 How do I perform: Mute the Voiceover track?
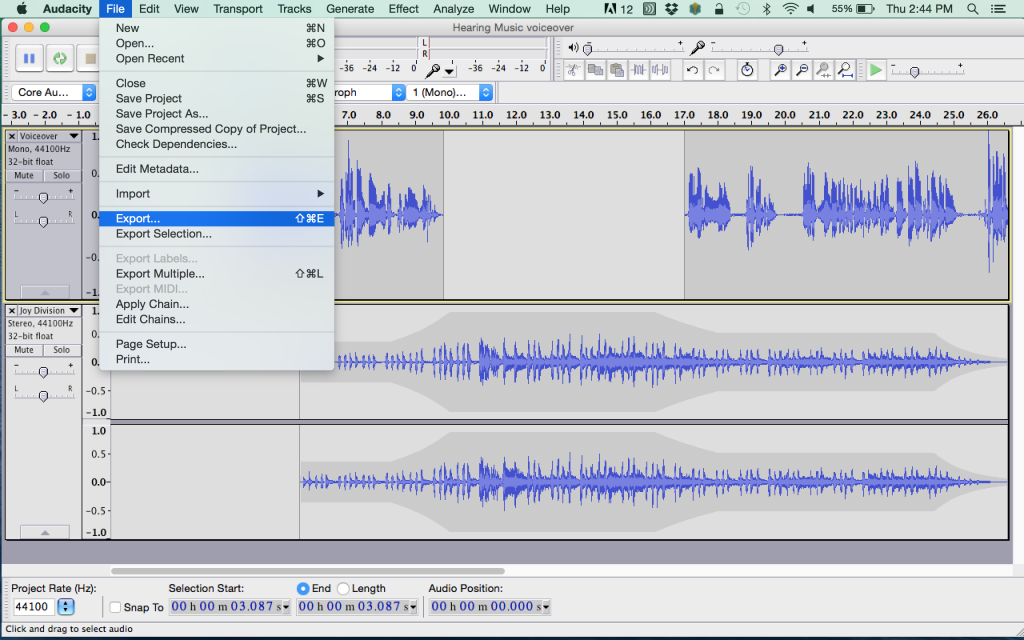tap(24, 176)
